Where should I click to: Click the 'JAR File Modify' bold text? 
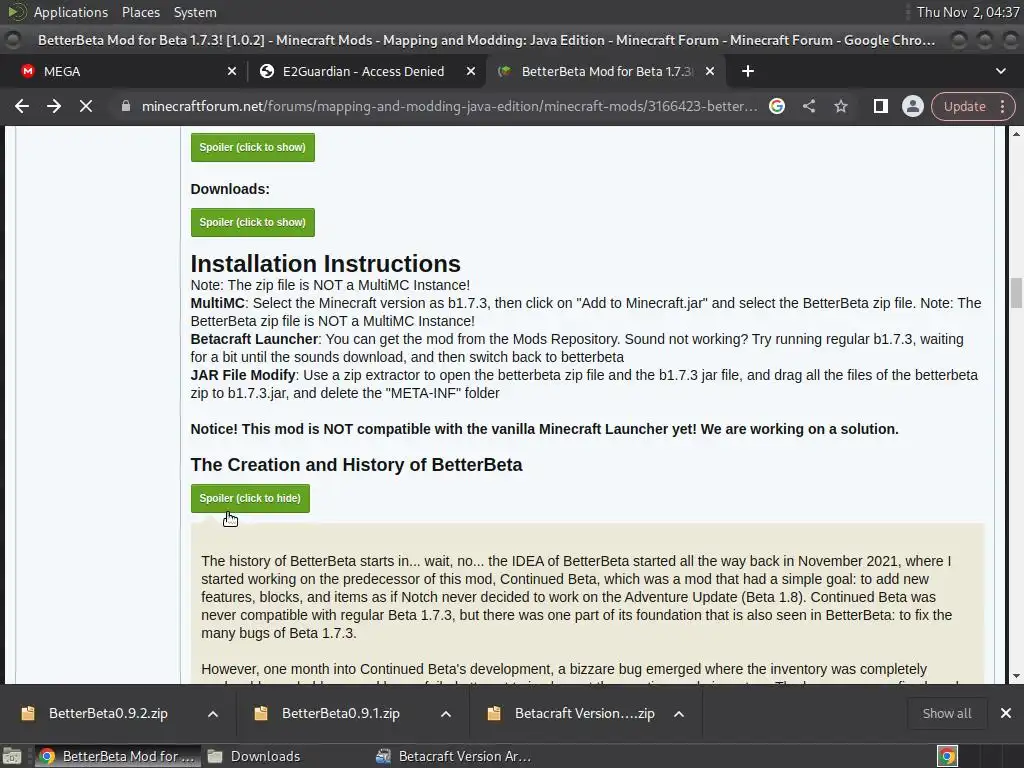coord(243,375)
